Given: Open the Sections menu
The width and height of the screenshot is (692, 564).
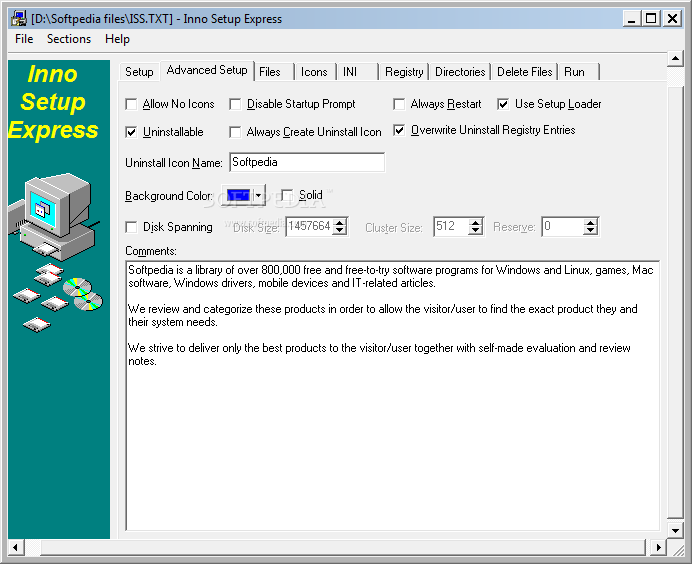Looking at the screenshot, I should 69,39.
